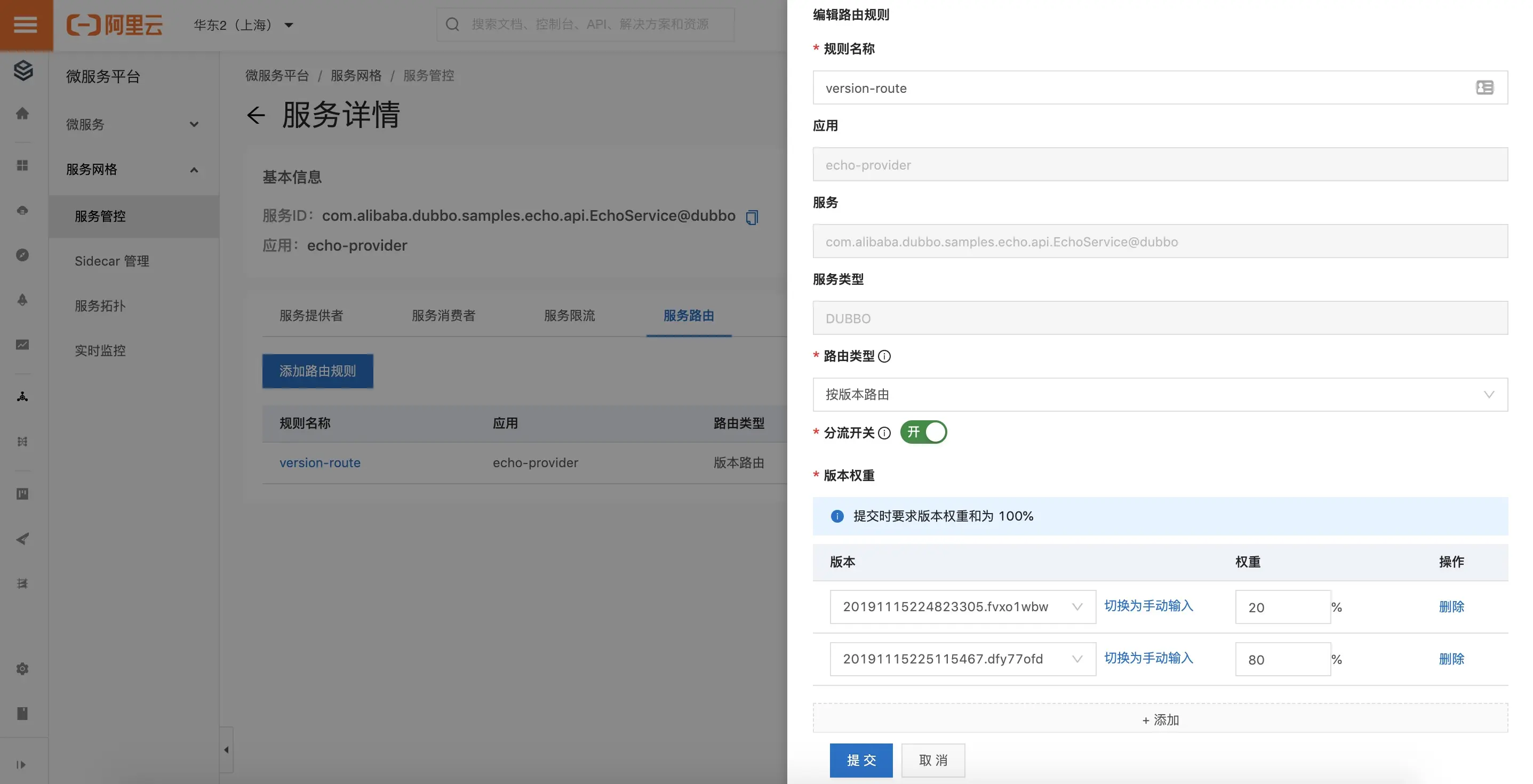
Task: Open the Sidecar 管理 menu item
Action: tap(112, 261)
